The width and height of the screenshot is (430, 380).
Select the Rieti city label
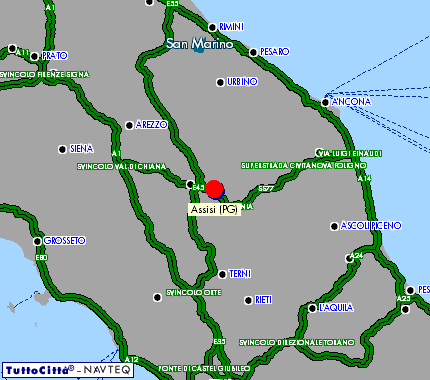click(263, 300)
